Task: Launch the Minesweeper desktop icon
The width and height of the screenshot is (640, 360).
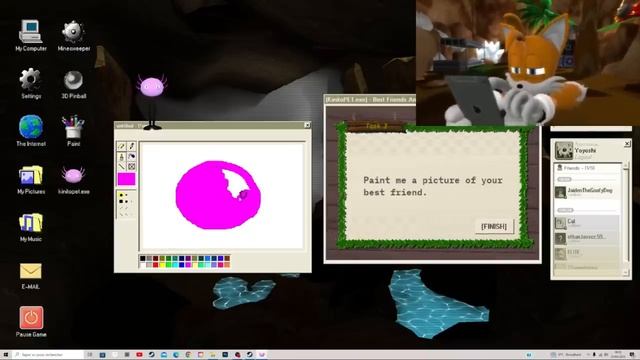Action: [73, 36]
